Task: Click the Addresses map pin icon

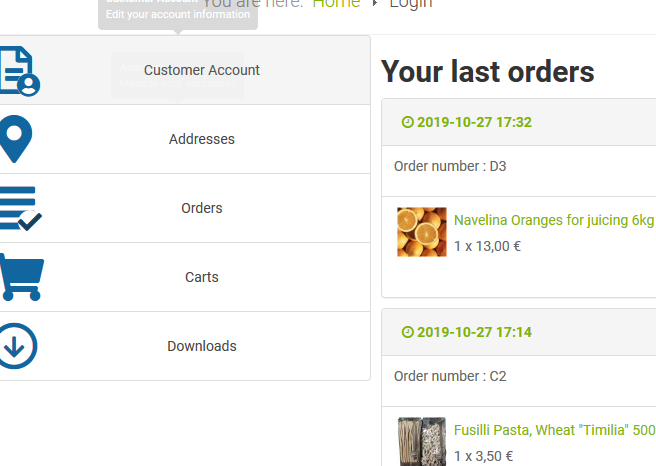Action: click(16, 139)
